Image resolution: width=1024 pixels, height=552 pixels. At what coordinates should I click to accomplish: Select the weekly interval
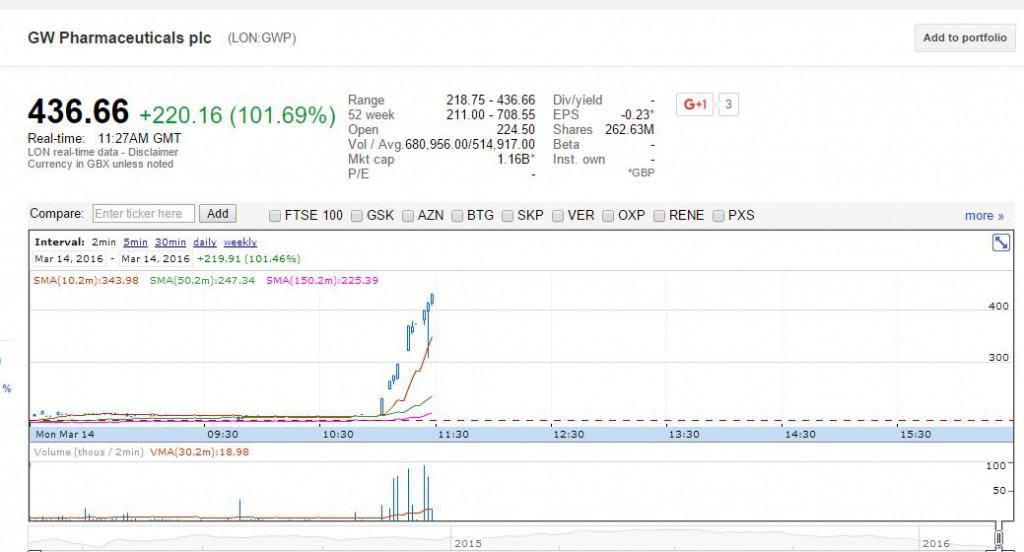click(x=240, y=242)
